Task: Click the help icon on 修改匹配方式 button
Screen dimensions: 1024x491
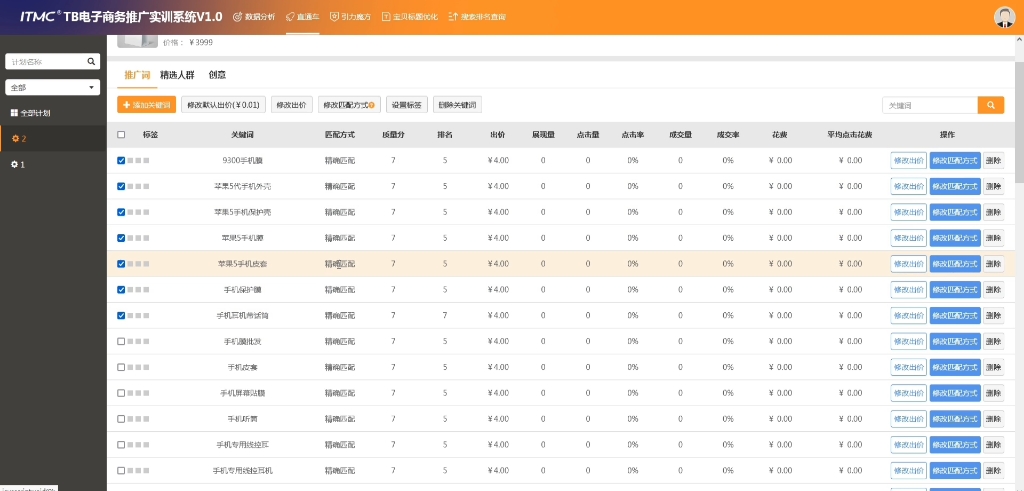Action: pos(371,105)
